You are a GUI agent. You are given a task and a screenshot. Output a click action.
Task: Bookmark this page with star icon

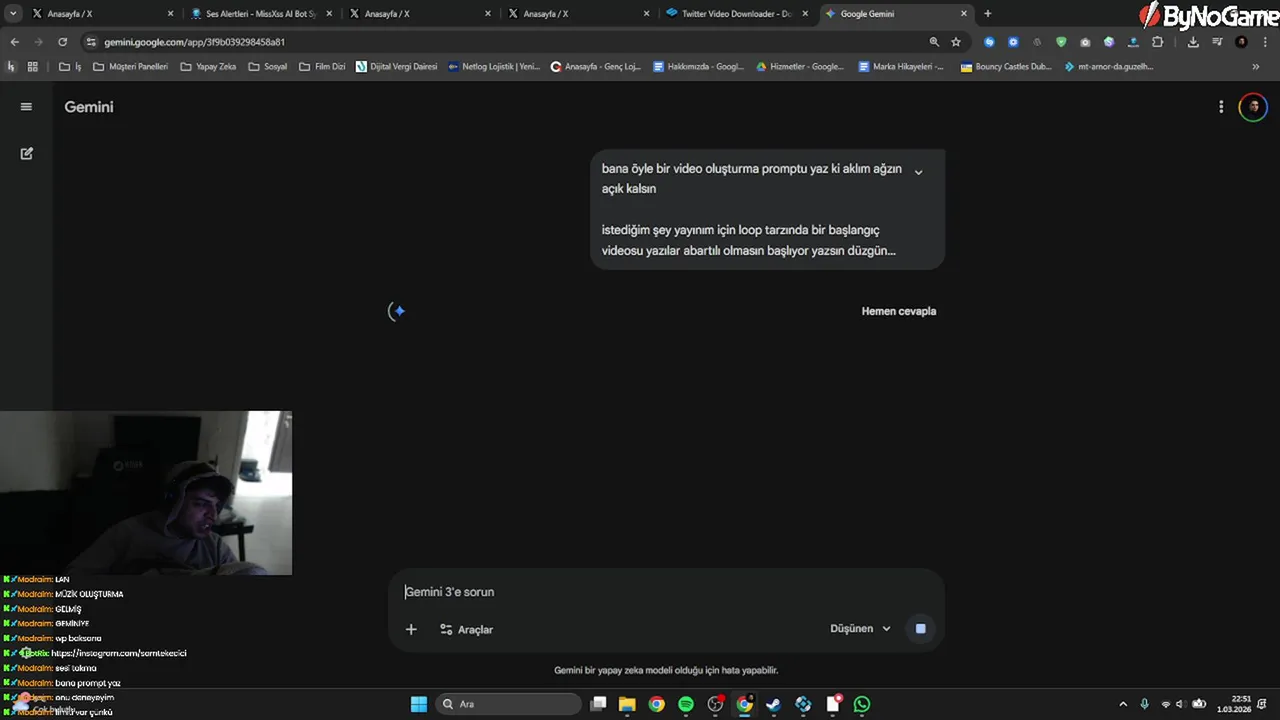coord(956,42)
